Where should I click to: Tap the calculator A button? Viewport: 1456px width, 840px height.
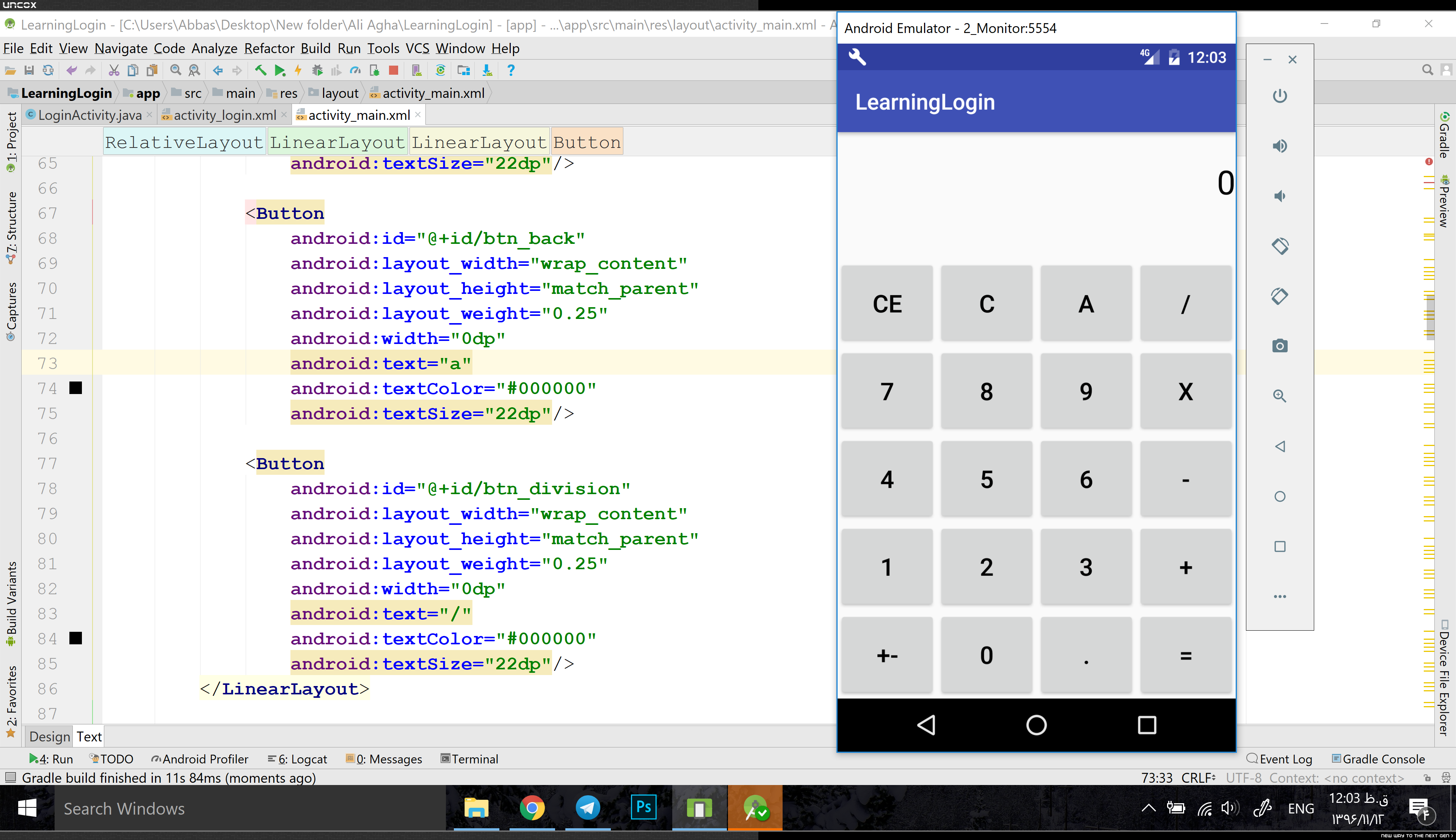coord(1086,303)
